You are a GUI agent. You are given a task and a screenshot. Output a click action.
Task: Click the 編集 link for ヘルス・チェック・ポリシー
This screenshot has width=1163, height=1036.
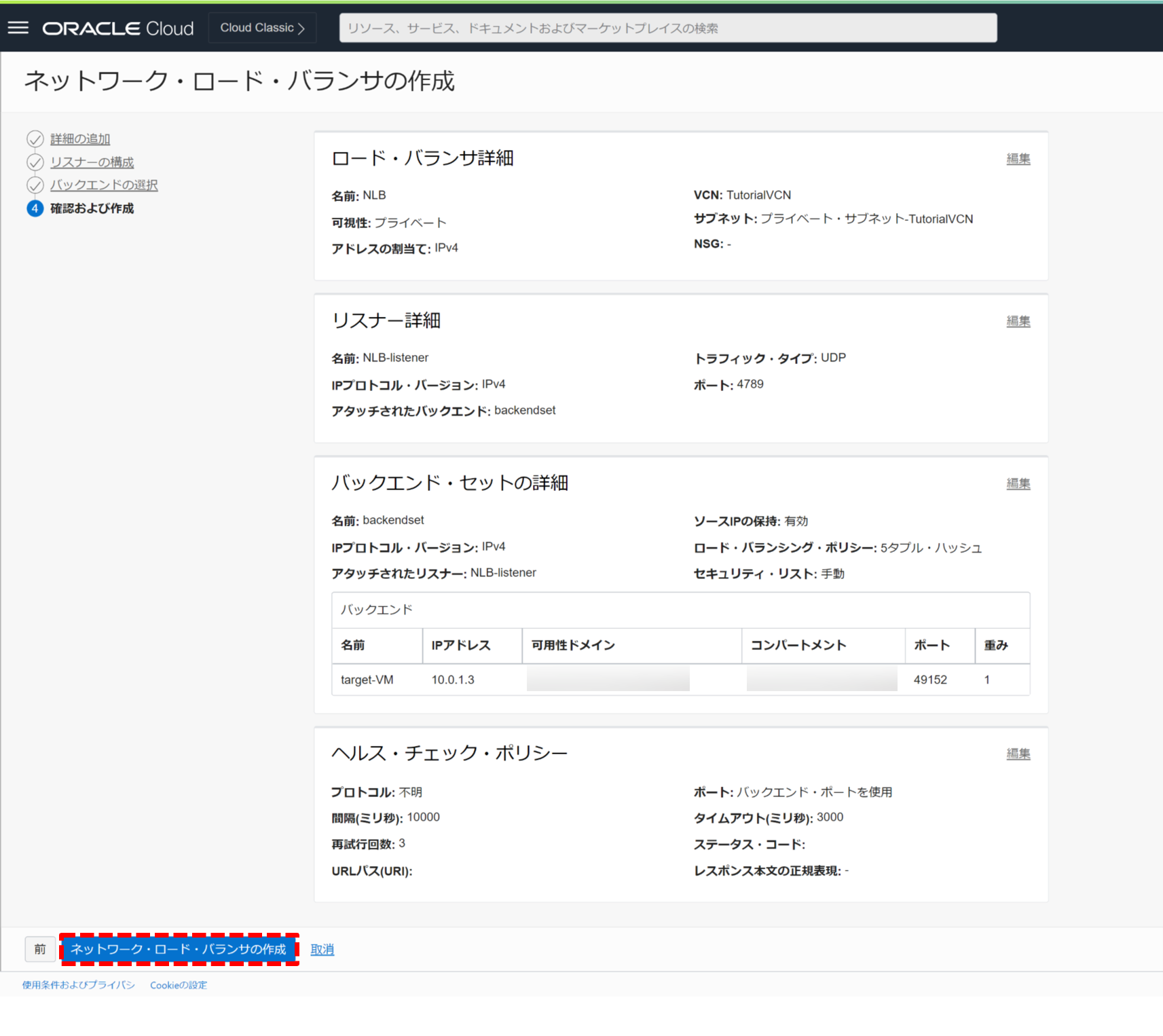pyautogui.click(x=1017, y=753)
